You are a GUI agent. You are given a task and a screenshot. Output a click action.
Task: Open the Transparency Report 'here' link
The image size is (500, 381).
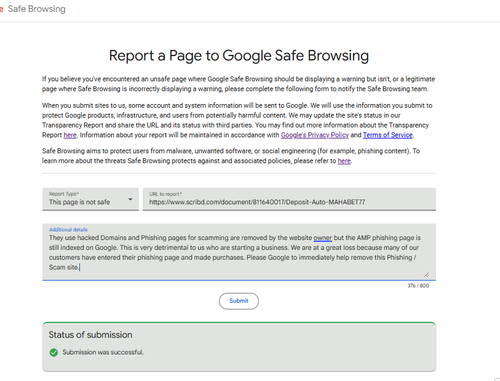tap(70, 135)
